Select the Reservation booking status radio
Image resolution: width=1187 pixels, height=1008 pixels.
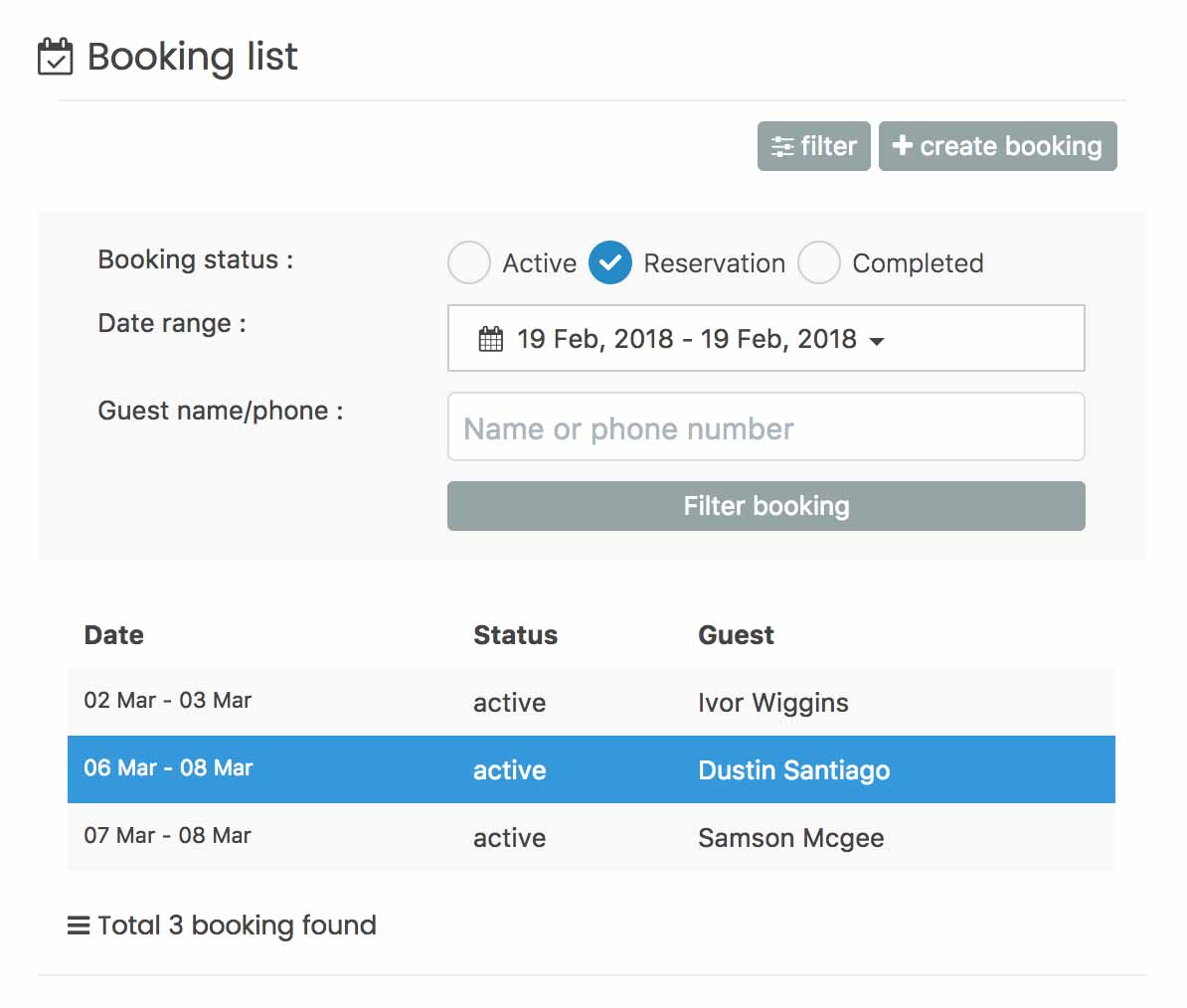(610, 263)
